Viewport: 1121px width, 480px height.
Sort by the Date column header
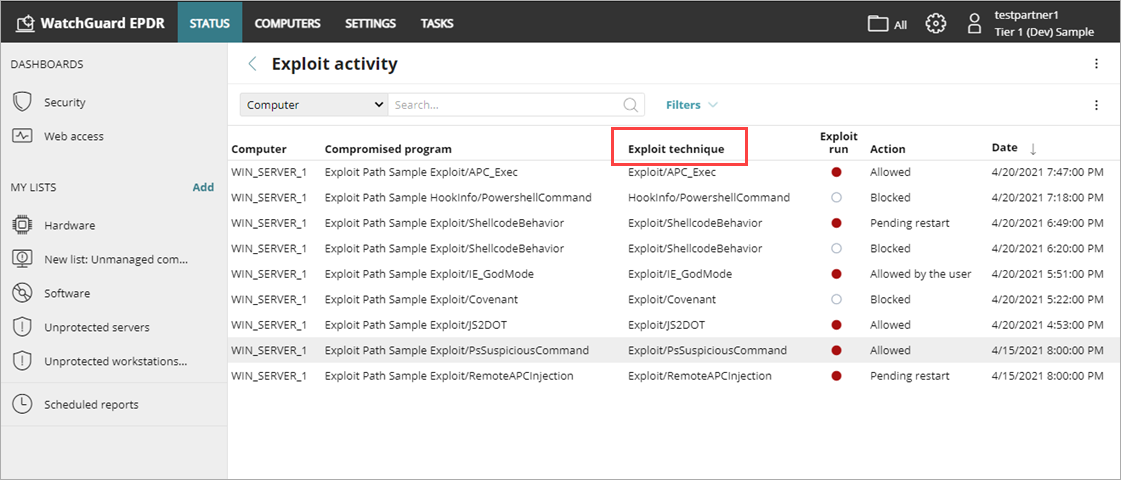tap(1005, 148)
